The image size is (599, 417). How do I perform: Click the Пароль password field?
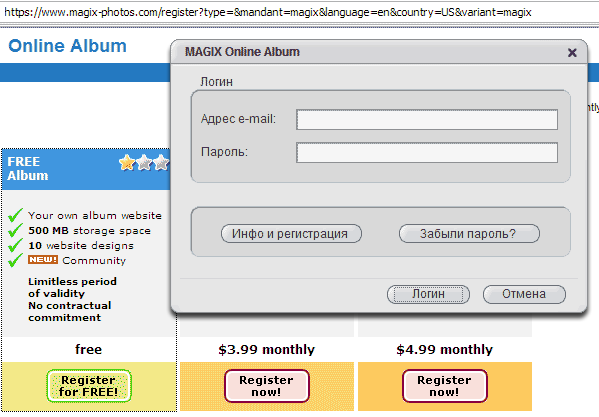pyautogui.click(x=427, y=152)
